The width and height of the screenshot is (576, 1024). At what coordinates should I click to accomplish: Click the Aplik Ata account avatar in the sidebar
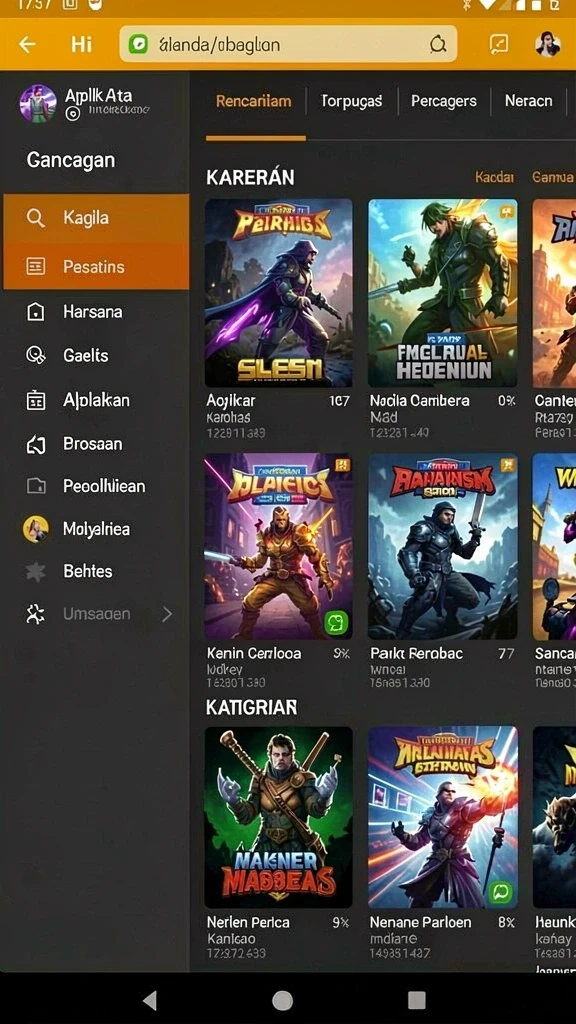tap(38, 103)
